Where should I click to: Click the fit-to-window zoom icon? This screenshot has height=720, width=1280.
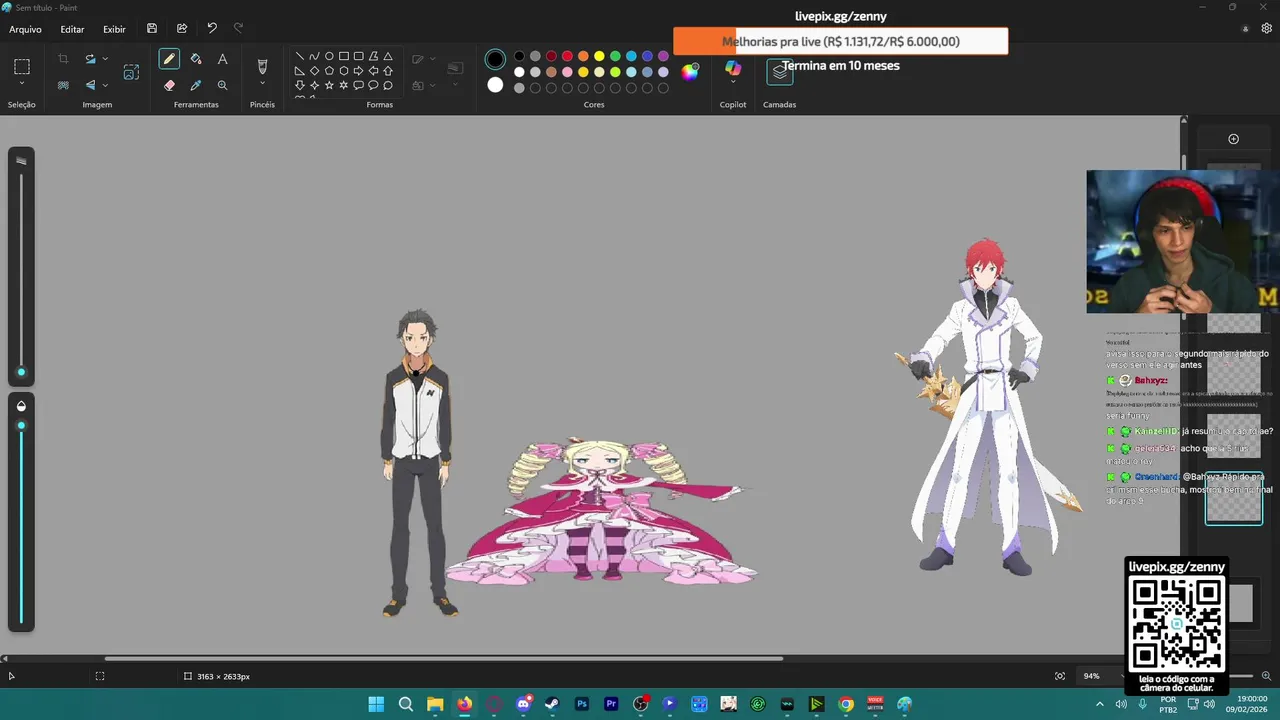click(1060, 676)
